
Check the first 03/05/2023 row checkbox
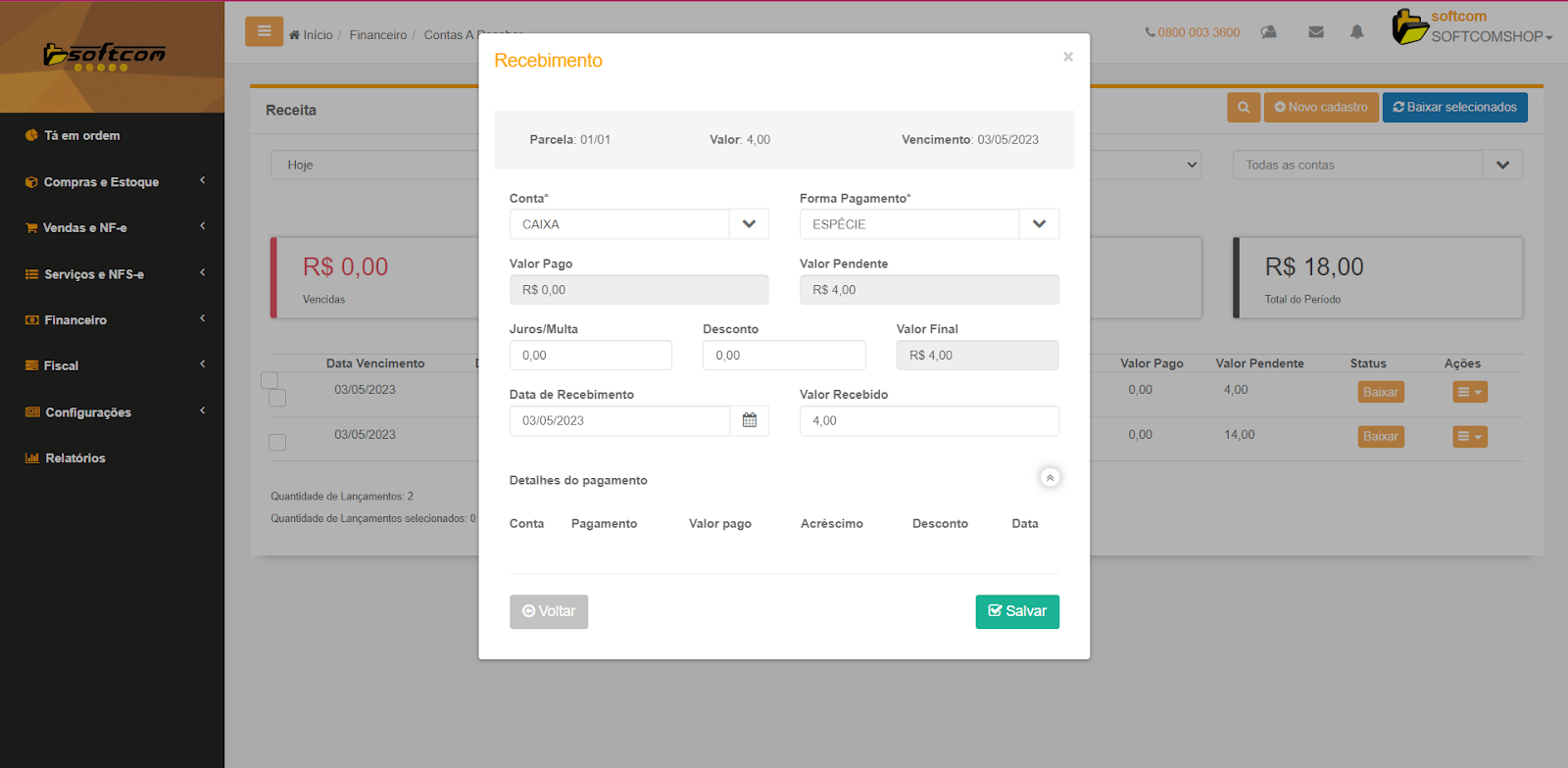tap(278, 398)
